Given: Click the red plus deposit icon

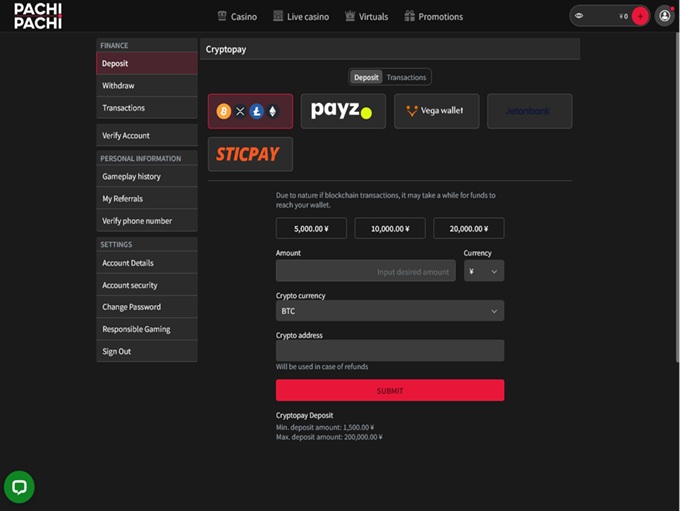Looking at the screenshot, I should coord(640,16).
